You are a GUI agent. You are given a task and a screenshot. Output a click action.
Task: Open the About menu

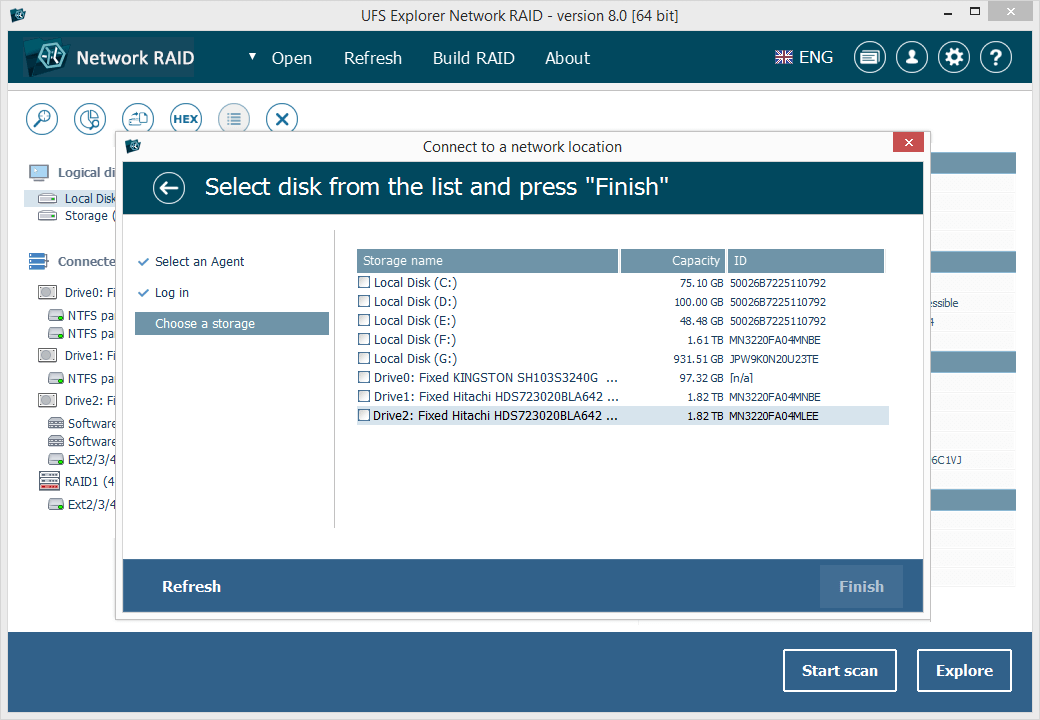point(567,58)
